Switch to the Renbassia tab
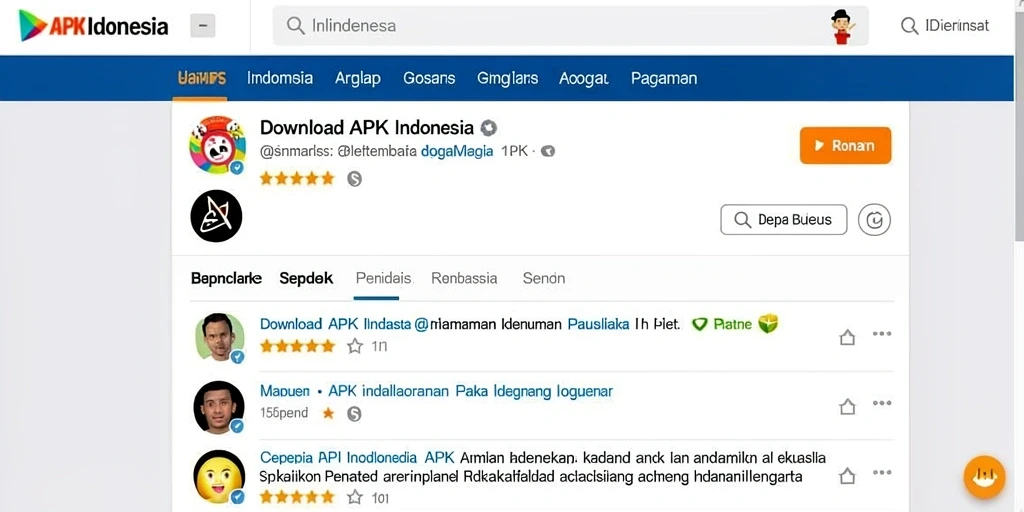The width and height of the screenshot is (1024, 512). 464,278
